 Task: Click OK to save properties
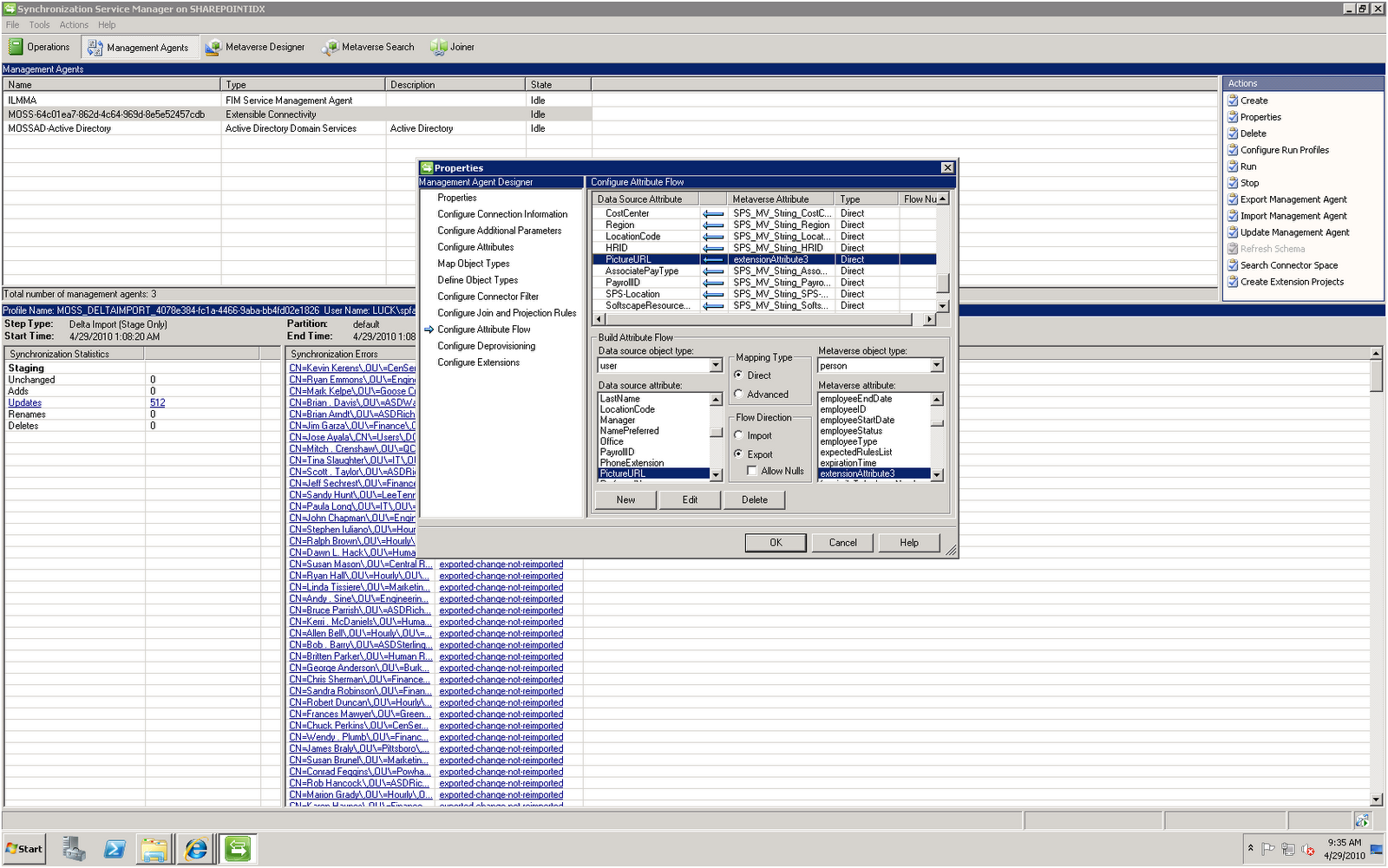coord(775,542)
